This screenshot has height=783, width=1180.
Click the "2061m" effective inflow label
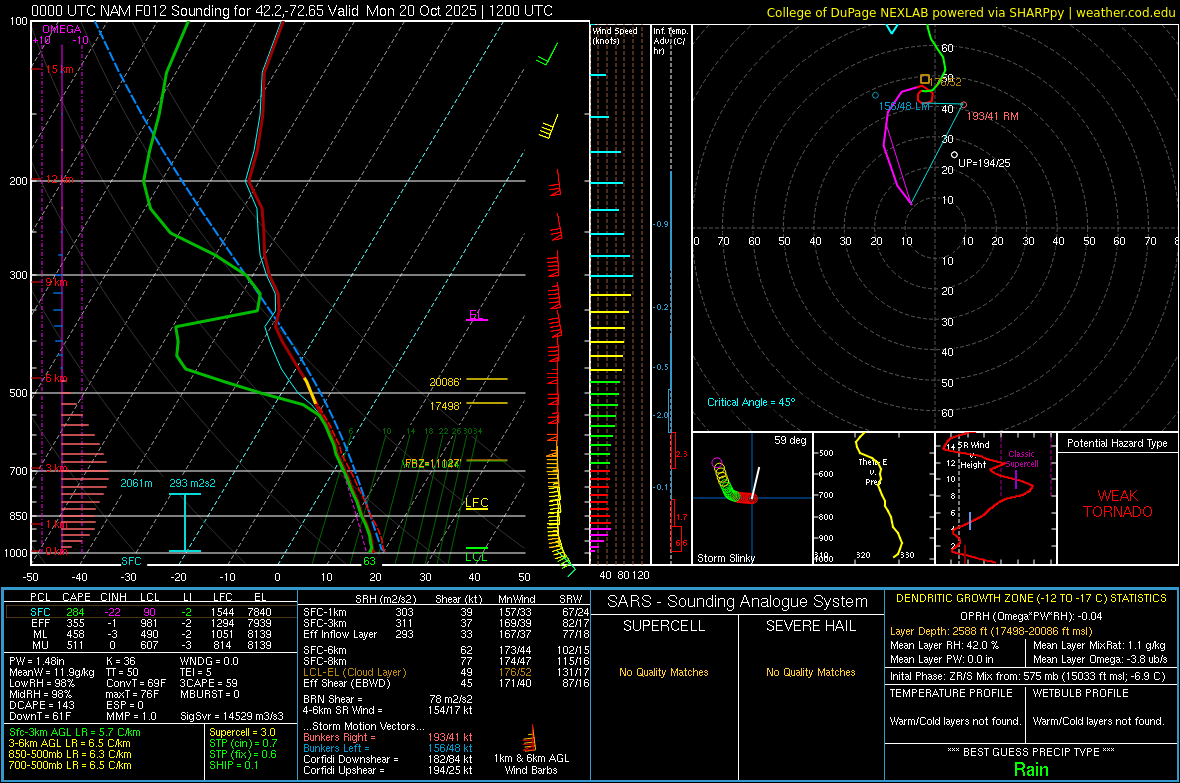[x=136, y=483]
